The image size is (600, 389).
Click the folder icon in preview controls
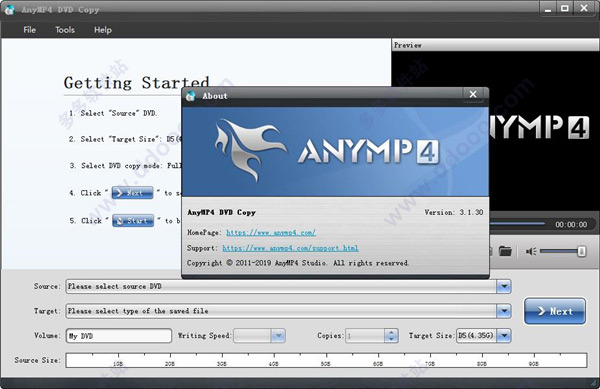click(505, 251)
